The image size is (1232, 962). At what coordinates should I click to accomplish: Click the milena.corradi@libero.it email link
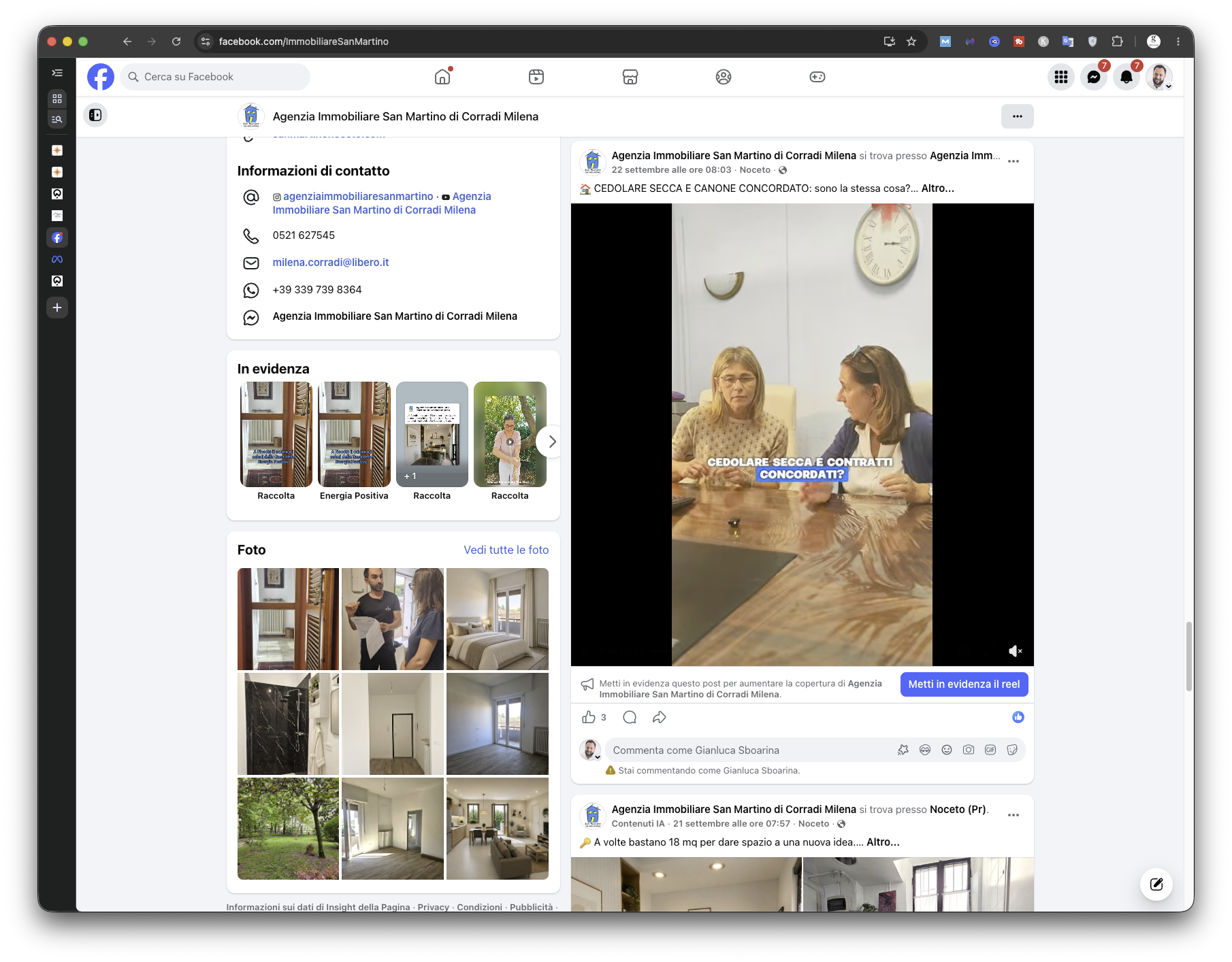coord(331,263)
